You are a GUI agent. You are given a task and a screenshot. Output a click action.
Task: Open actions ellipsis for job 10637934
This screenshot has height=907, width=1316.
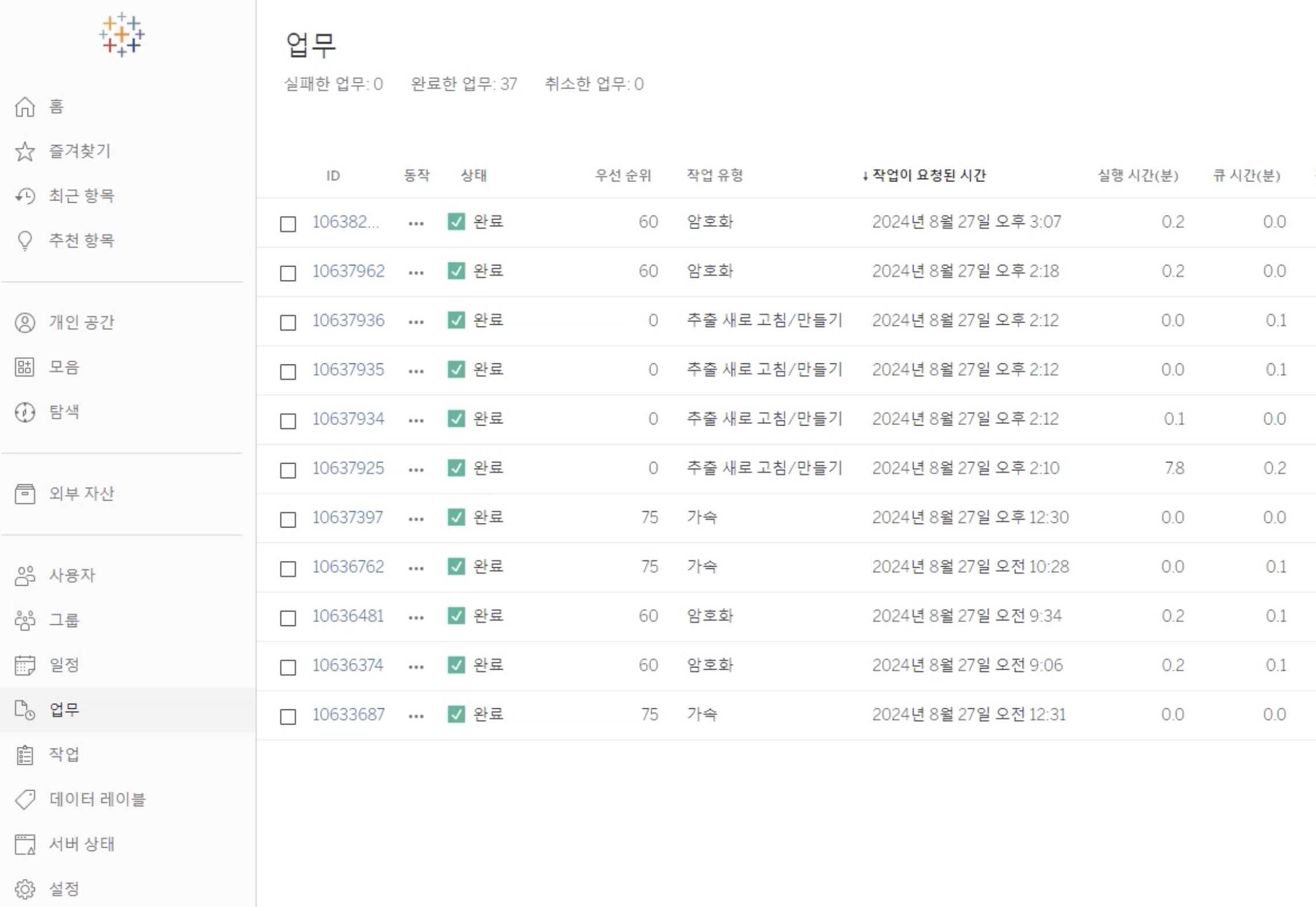point(416,421)
